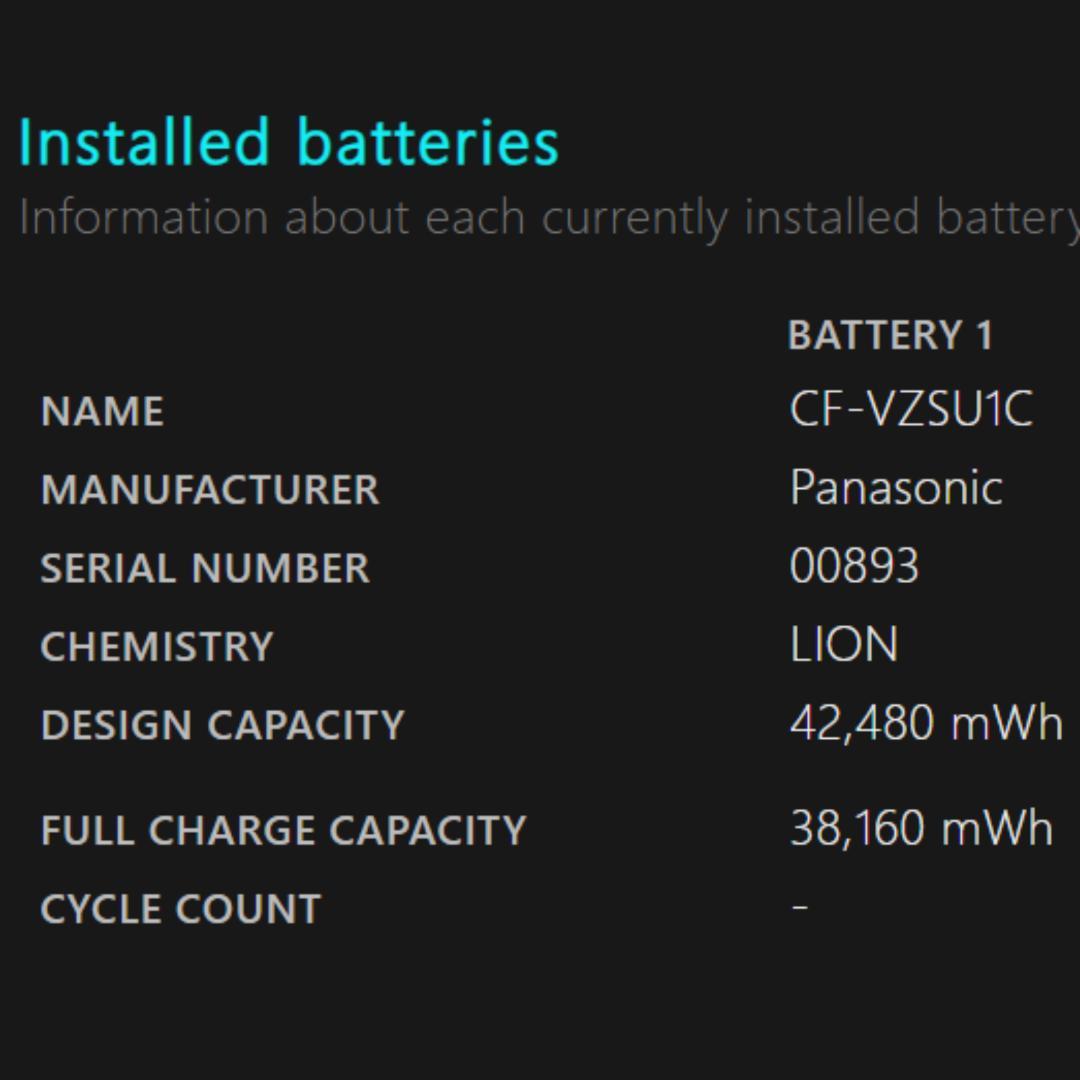Image resolution: width=1080 pixels, height=1080 pixels.
Task: Click the Installed batteries heading
Action: (x=288, y=142)
